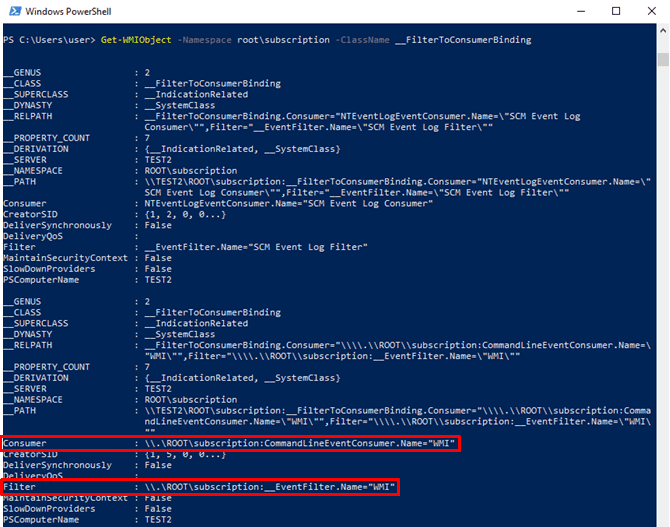Click the Get-WMIObject command text
Viewport: 670px width, 527px height.
136,40
